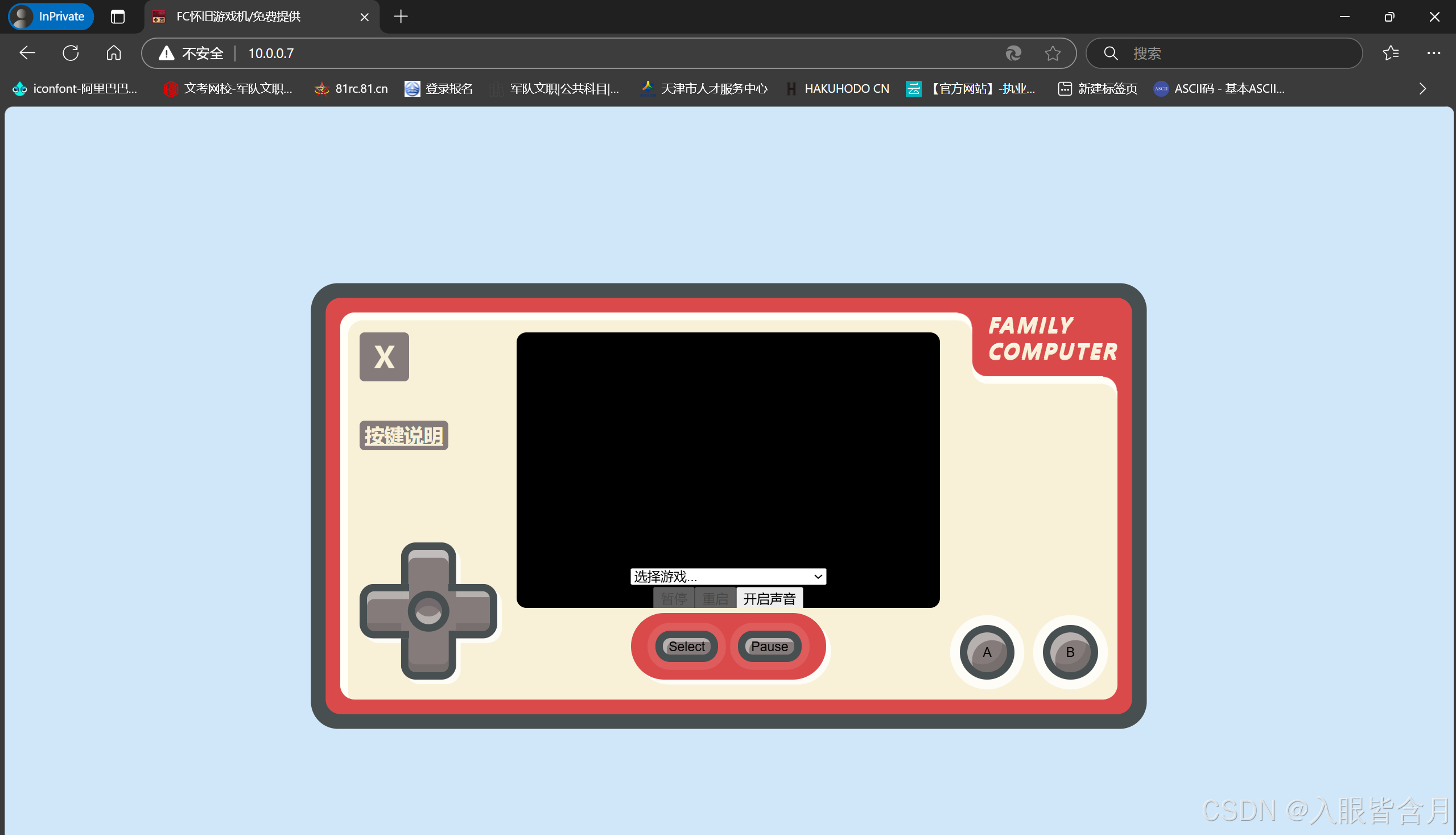The width and height of the screenshot is (1456, 835).
Task: Click the 按键说明 key instructions link
Action: [x=403, y=436]
